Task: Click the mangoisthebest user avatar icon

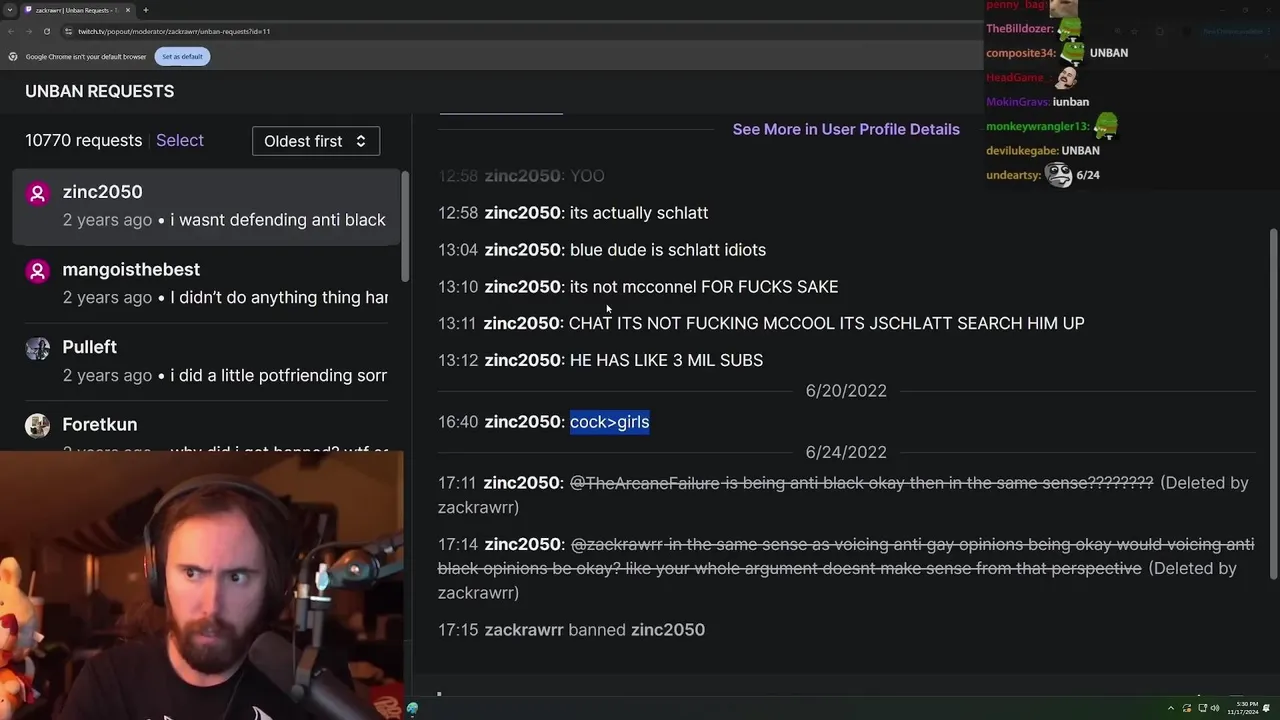Action: (38, 271)
